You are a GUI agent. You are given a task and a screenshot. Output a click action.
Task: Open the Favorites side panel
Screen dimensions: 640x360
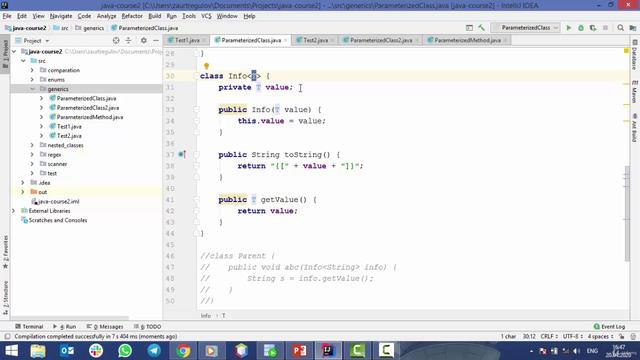(x=5, y=252)
